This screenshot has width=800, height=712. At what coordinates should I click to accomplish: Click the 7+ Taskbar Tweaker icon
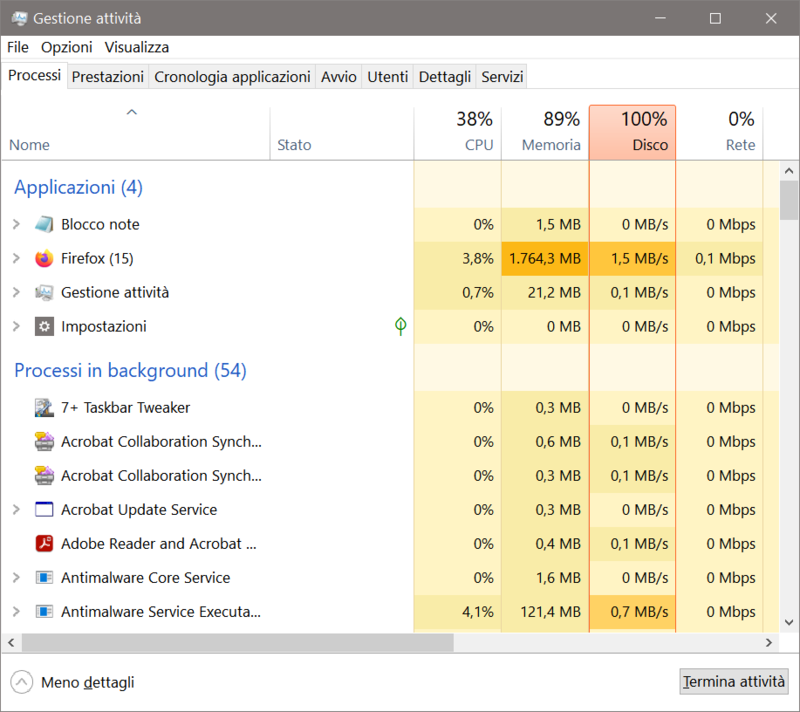(44, 408)
